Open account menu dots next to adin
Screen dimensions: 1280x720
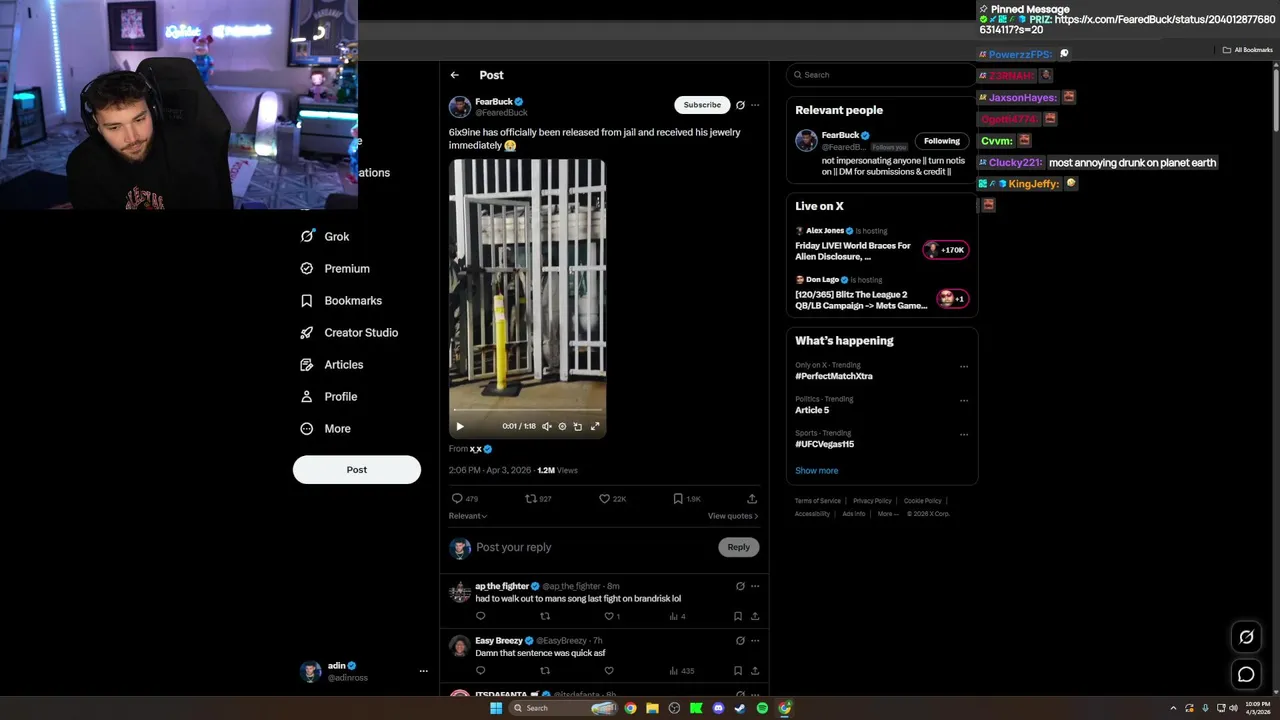coord(423,671)
